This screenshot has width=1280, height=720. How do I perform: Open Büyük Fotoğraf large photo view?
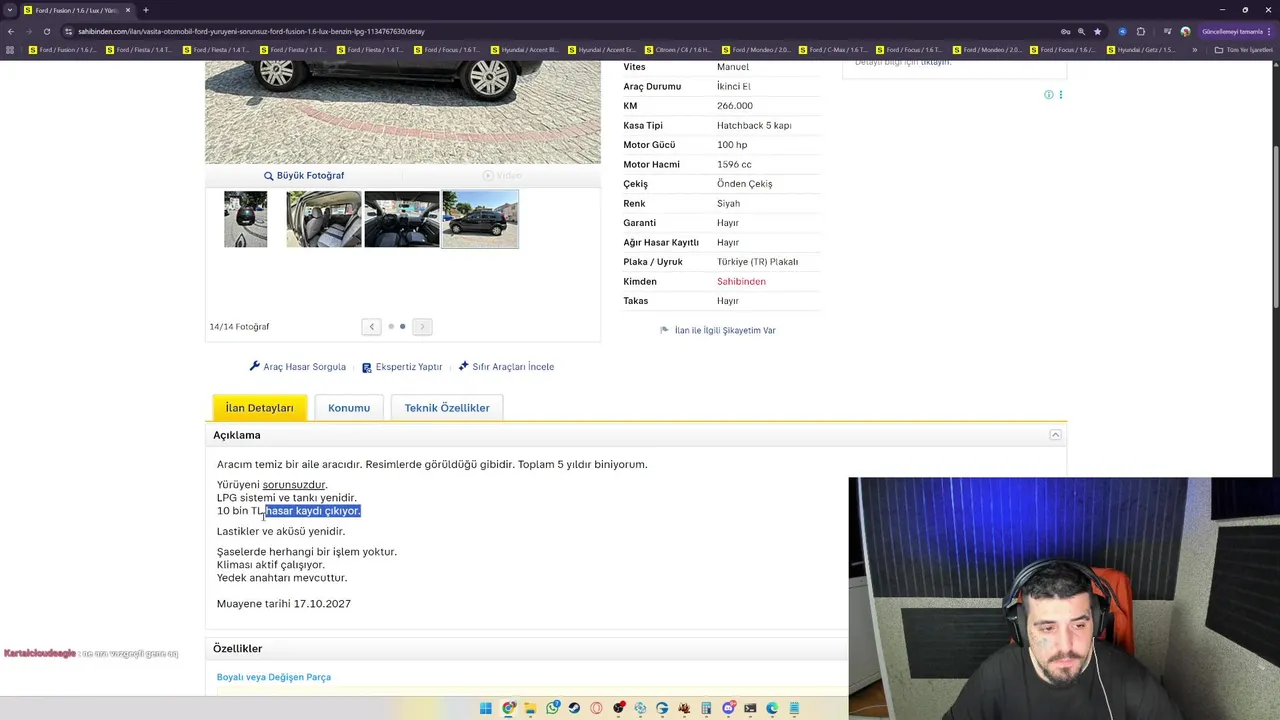point(304,175)
